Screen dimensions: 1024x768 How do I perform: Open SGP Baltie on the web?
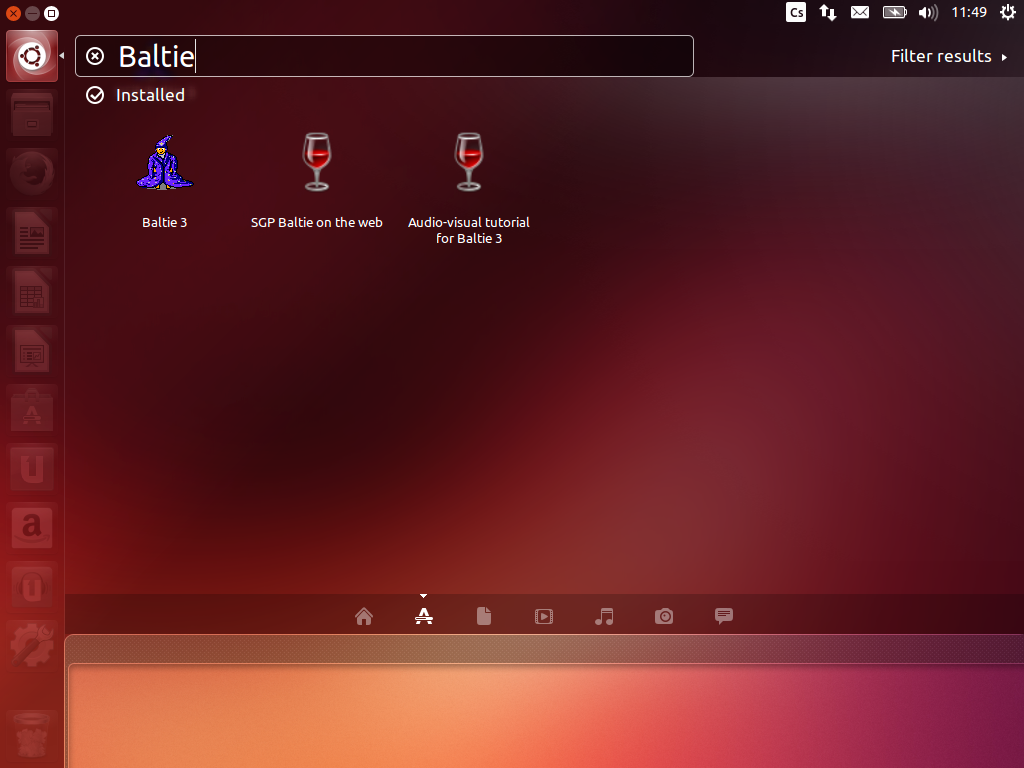tap(316, 165)
